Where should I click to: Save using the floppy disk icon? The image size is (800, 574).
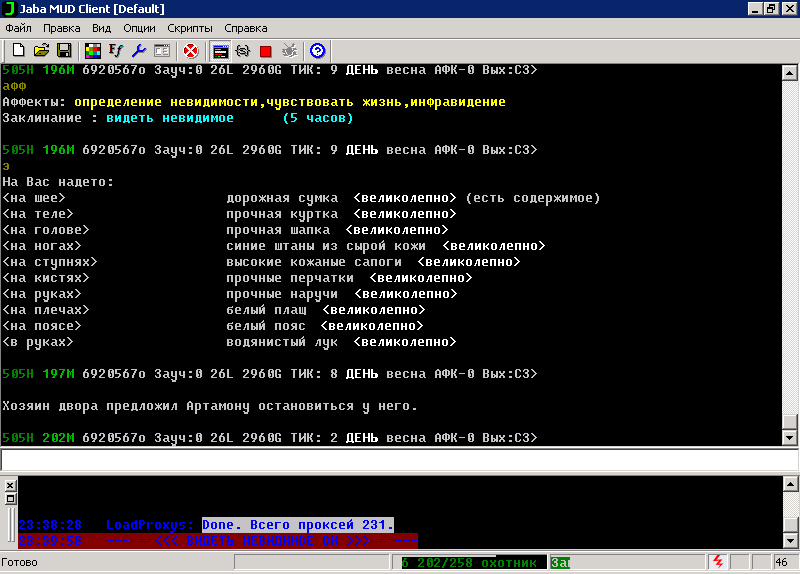point(63,50)
